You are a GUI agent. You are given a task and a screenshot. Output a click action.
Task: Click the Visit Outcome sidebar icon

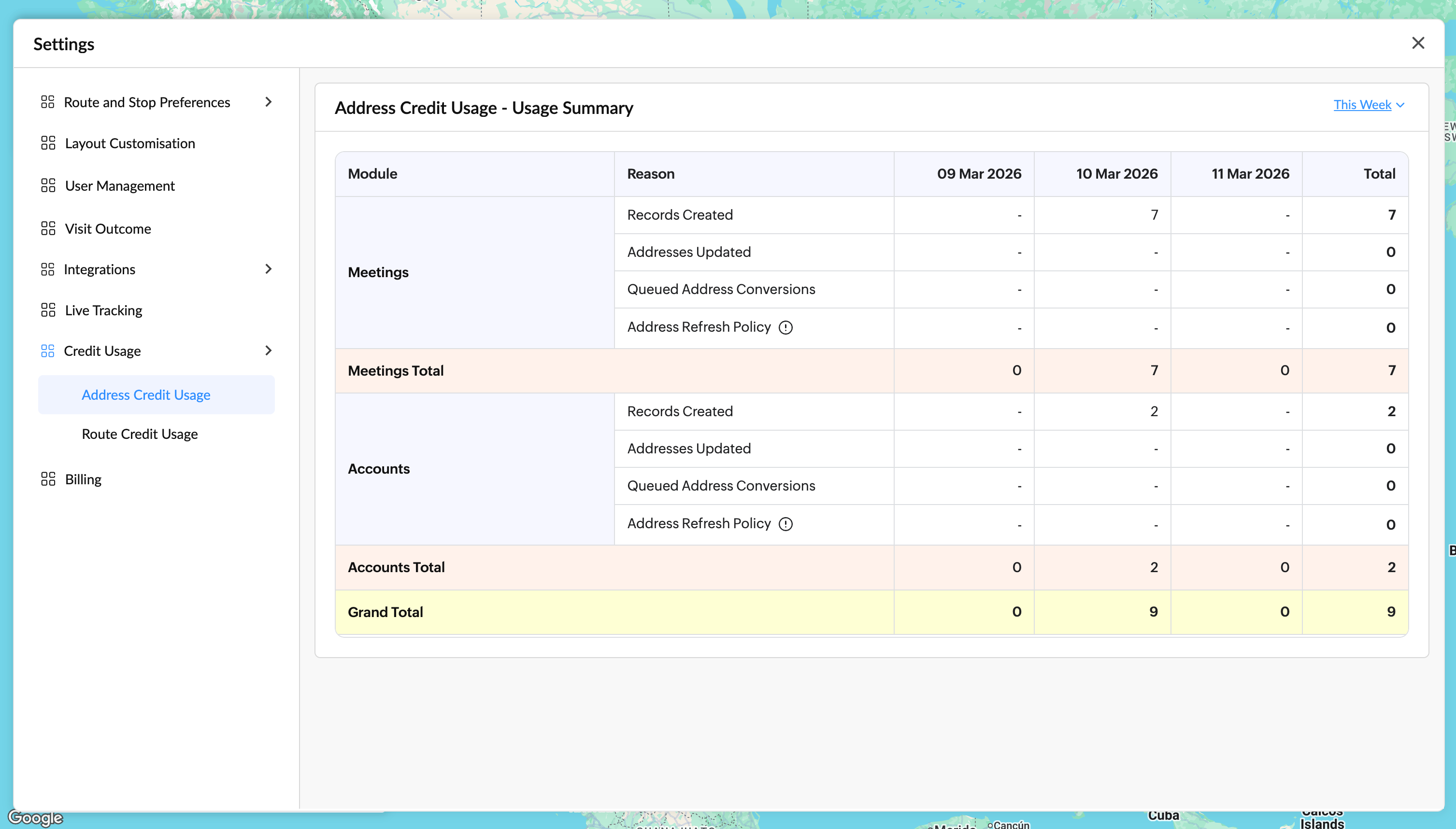(48, 228)
